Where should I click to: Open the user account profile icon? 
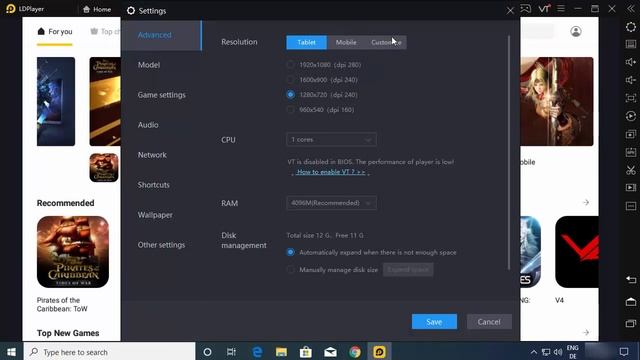pos(576,31)
